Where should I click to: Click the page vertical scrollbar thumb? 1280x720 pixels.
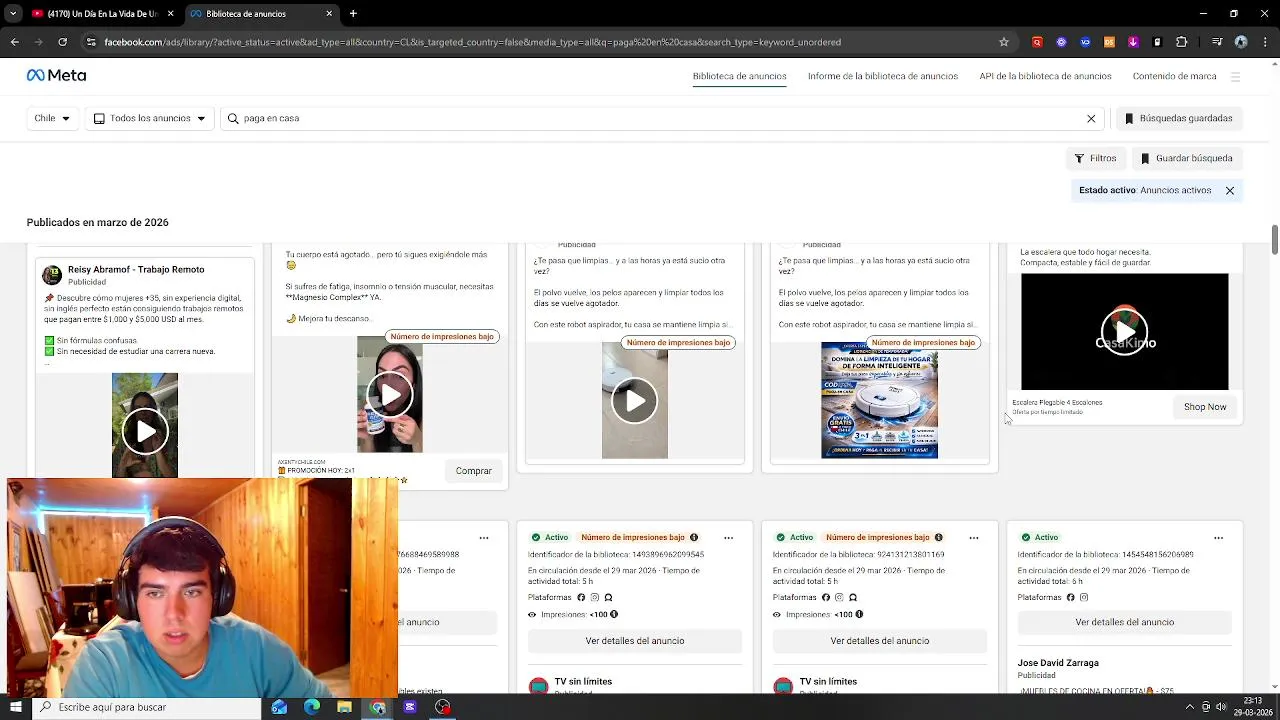pos(1274,240)
